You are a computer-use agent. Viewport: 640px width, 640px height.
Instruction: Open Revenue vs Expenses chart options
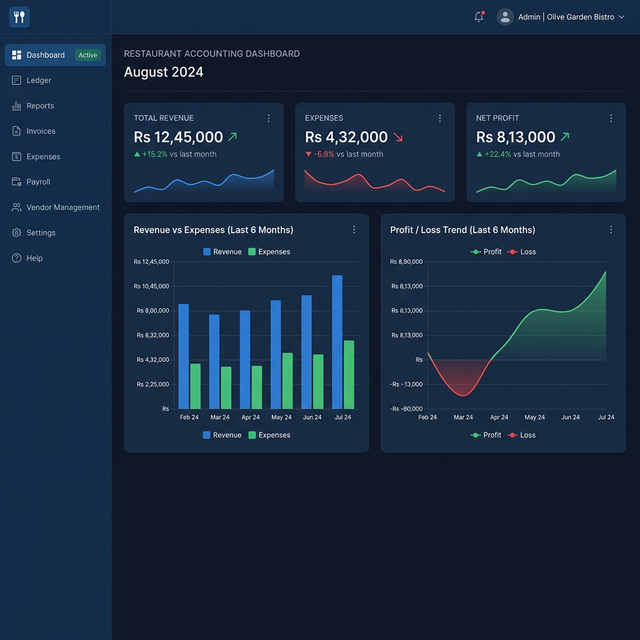(x=354, y=230)
